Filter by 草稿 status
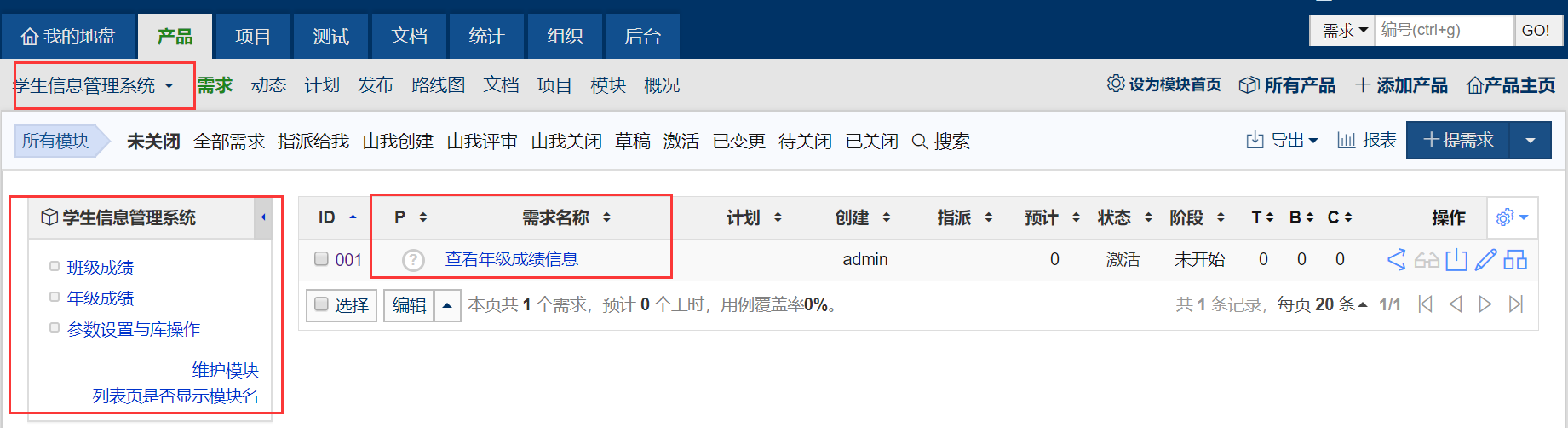Screen dimensions: 1568x428 tap(633, 142)
